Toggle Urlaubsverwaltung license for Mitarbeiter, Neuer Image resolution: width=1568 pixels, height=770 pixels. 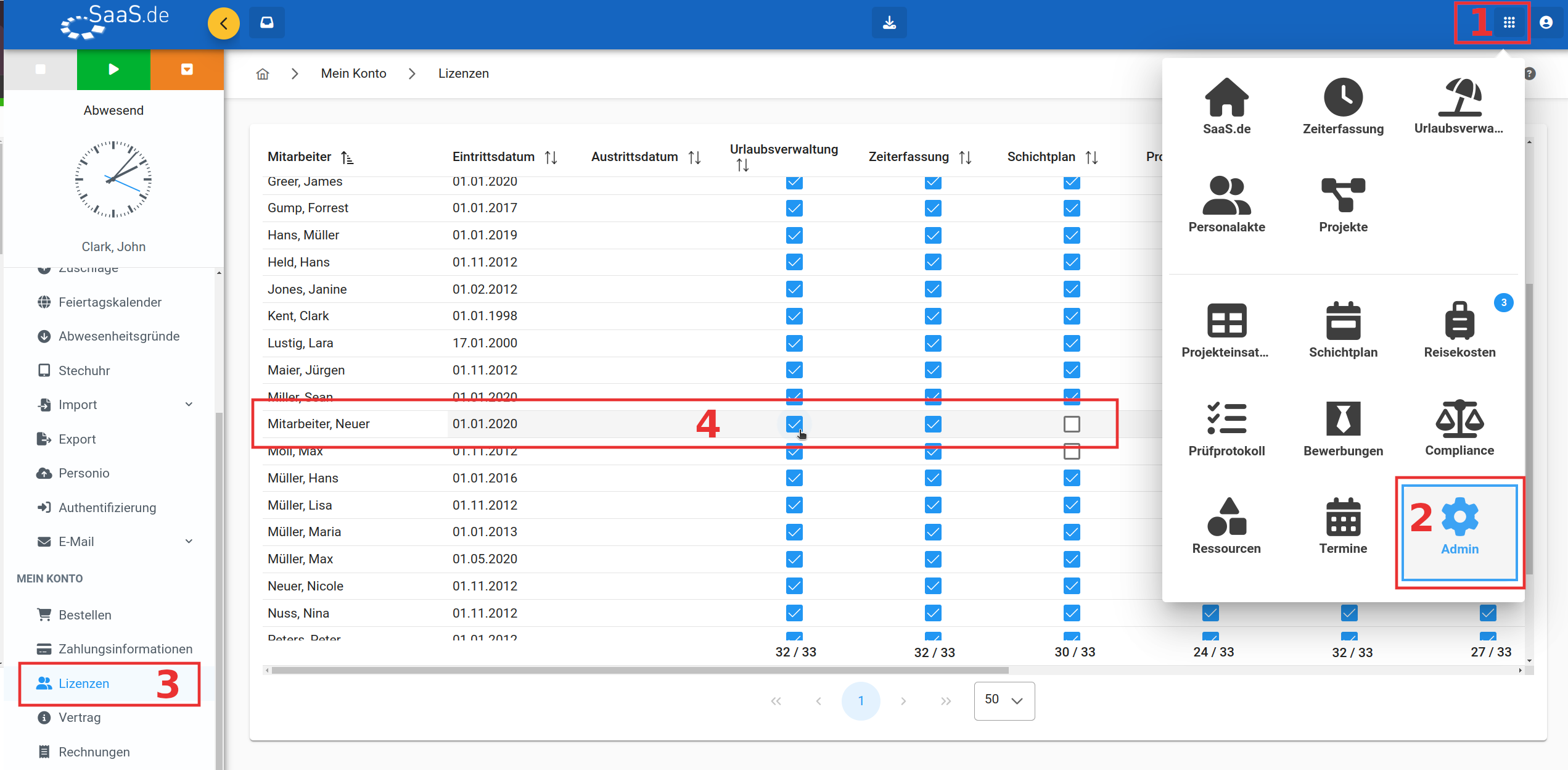(x=794, y=424)
